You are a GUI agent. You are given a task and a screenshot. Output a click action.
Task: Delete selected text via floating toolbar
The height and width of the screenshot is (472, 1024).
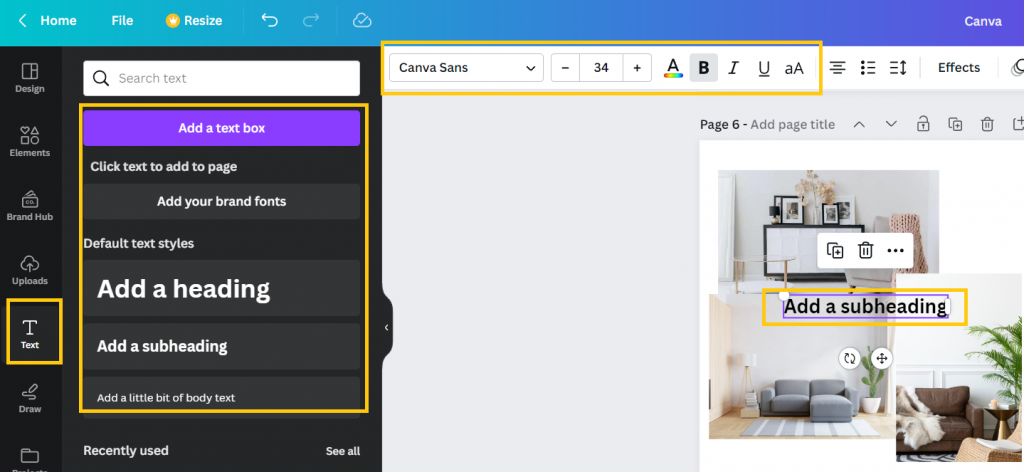point(865,250)
